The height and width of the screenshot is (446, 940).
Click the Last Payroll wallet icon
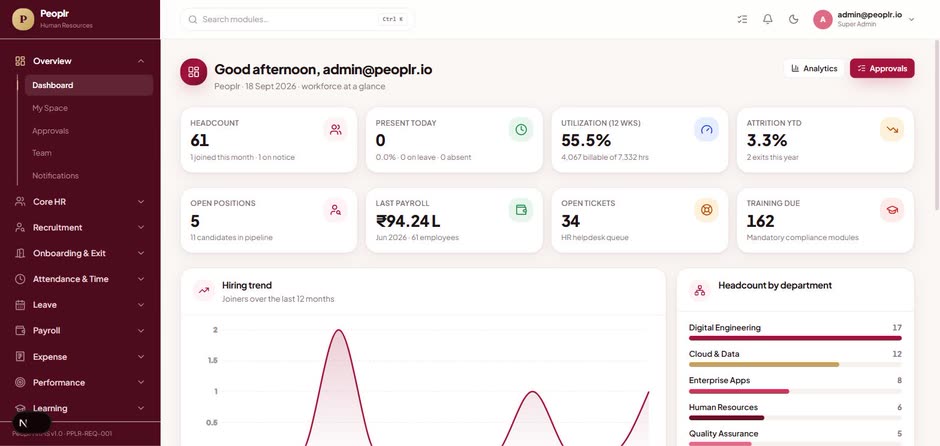[x=521, y=210]
